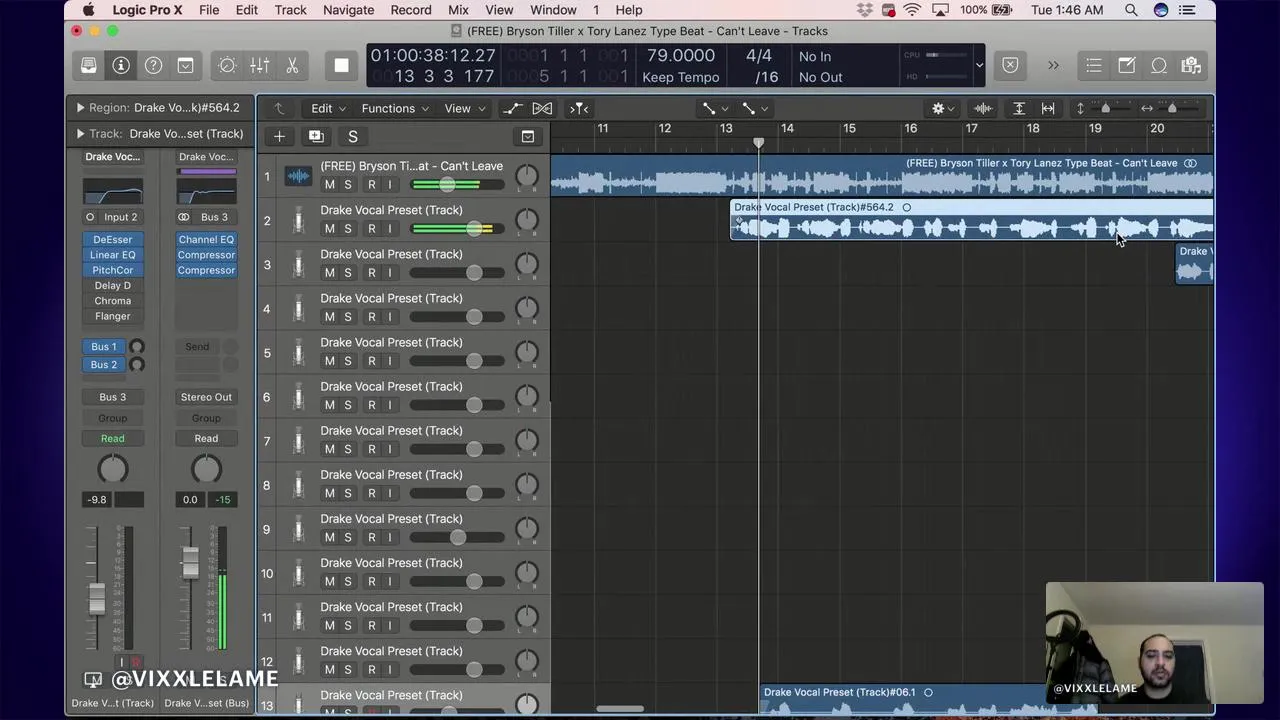Open the View dropdown in Tracks area
Image resolution: width=1280 pixels, height=720 pixels.
coord(465,108)
